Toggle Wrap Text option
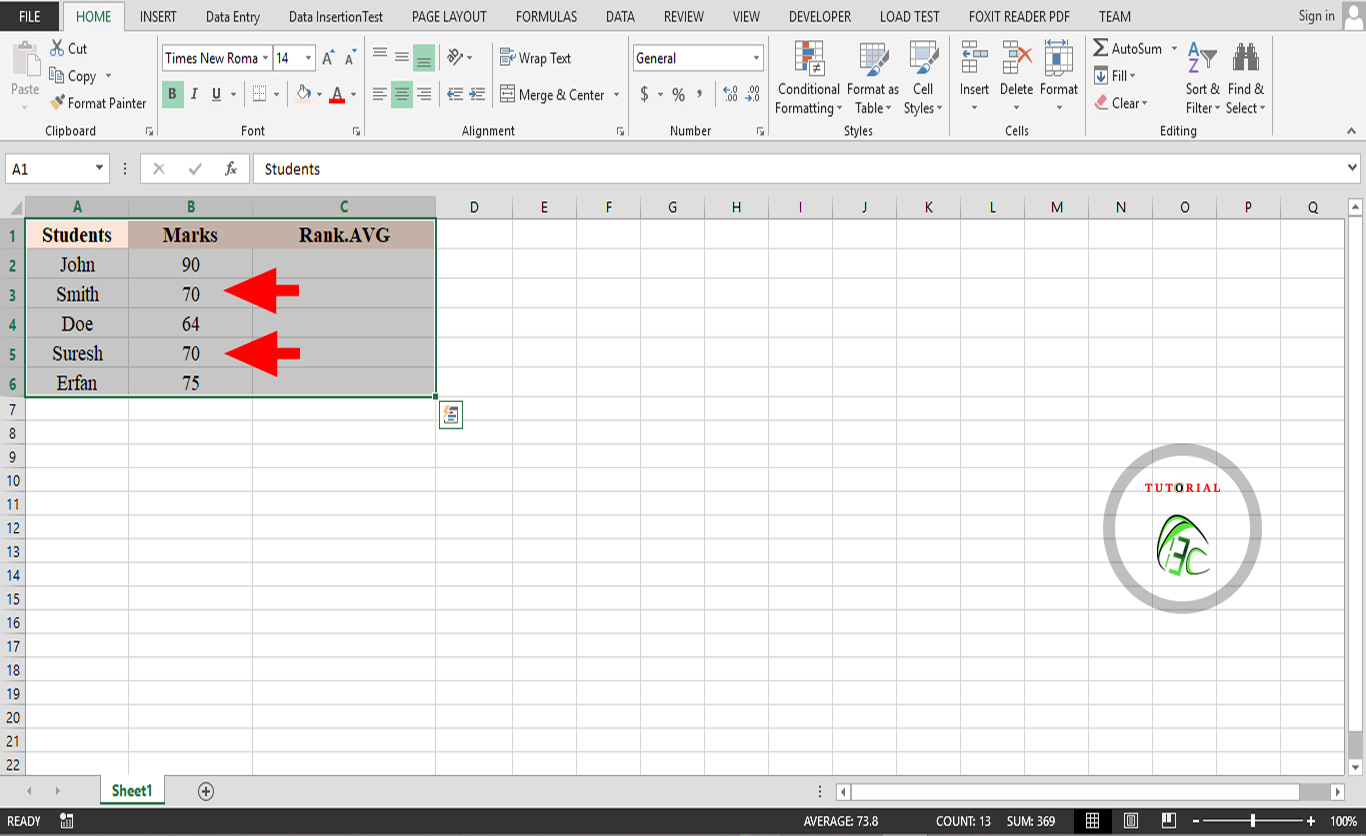The height and width of the screenshot is (836, 1366). tap(535, 58)
